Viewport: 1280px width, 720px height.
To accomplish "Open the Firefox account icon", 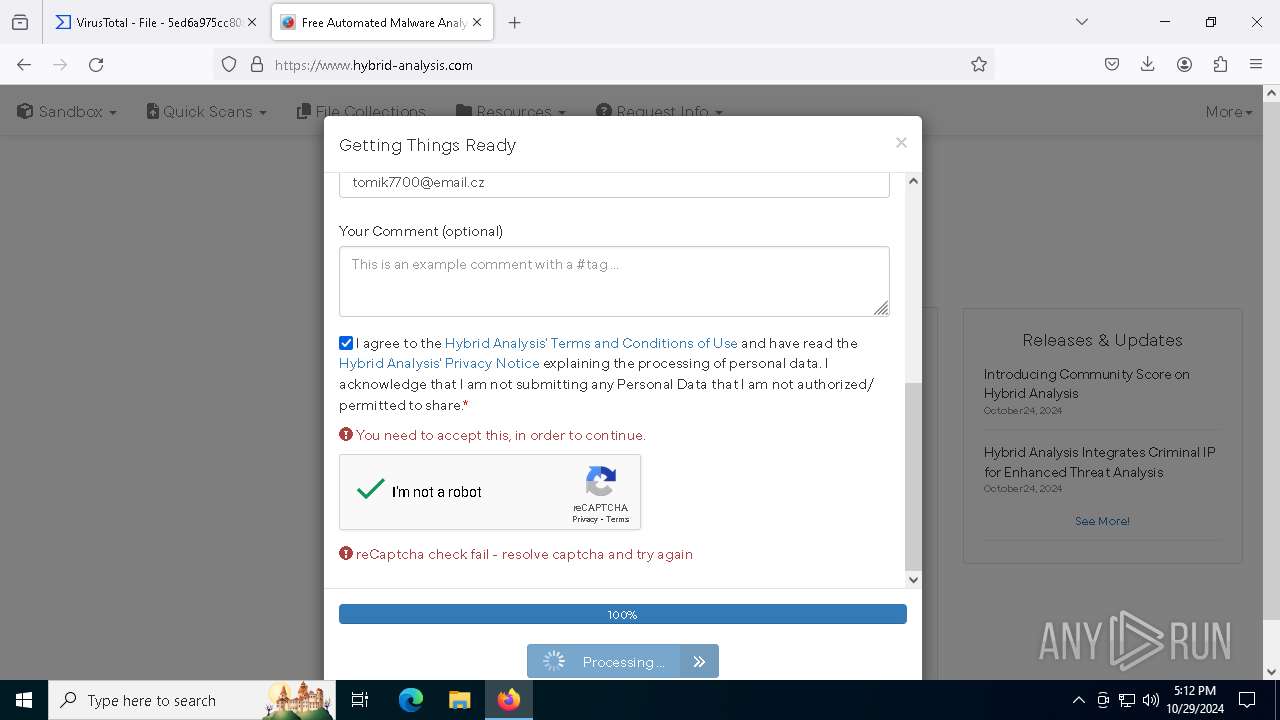I will (1184, 64).
